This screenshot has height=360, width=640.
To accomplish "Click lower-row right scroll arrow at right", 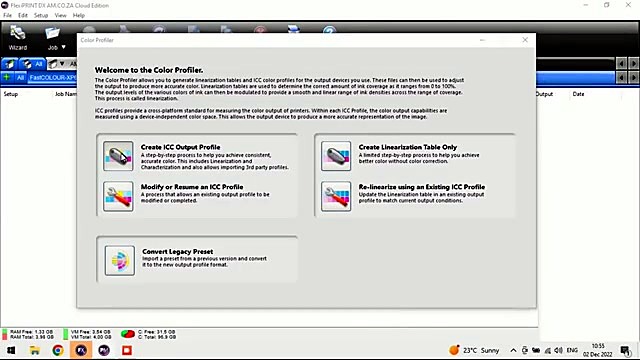I will pyautogui.click(x=633, y=77).
